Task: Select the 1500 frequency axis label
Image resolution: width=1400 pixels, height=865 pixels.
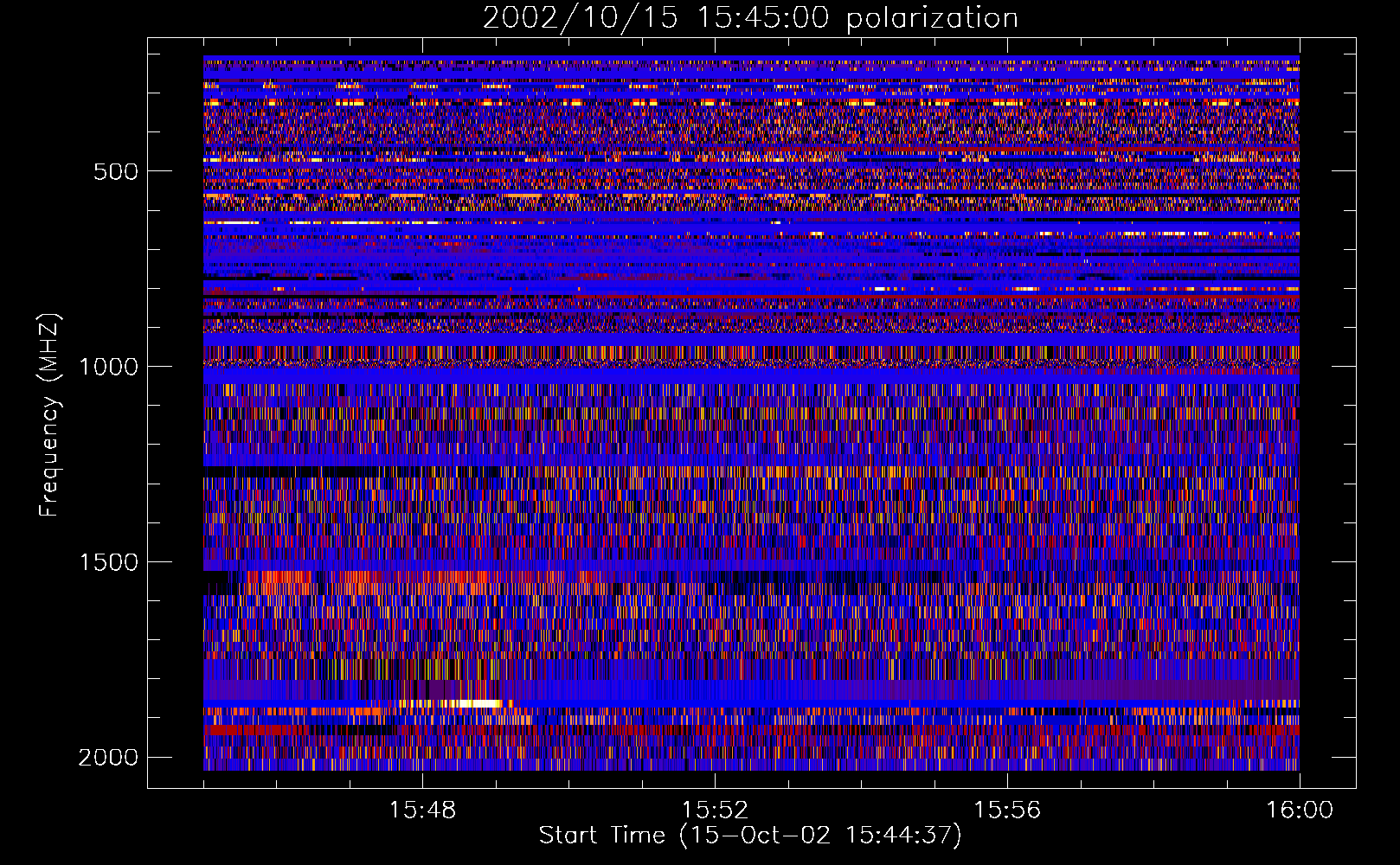Action: (108, 562)
